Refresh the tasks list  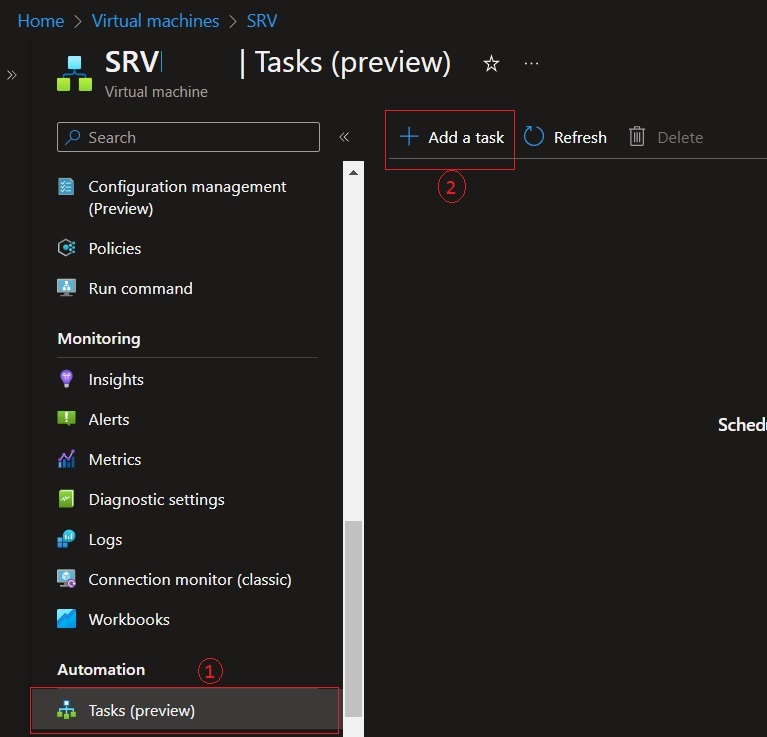[x=566, y=138]
